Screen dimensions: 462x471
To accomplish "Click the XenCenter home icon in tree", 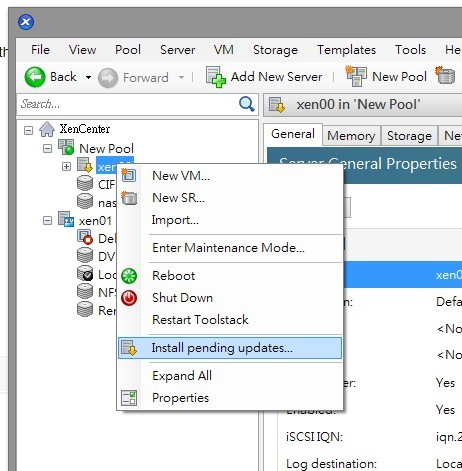I will (x=47, y=129).
